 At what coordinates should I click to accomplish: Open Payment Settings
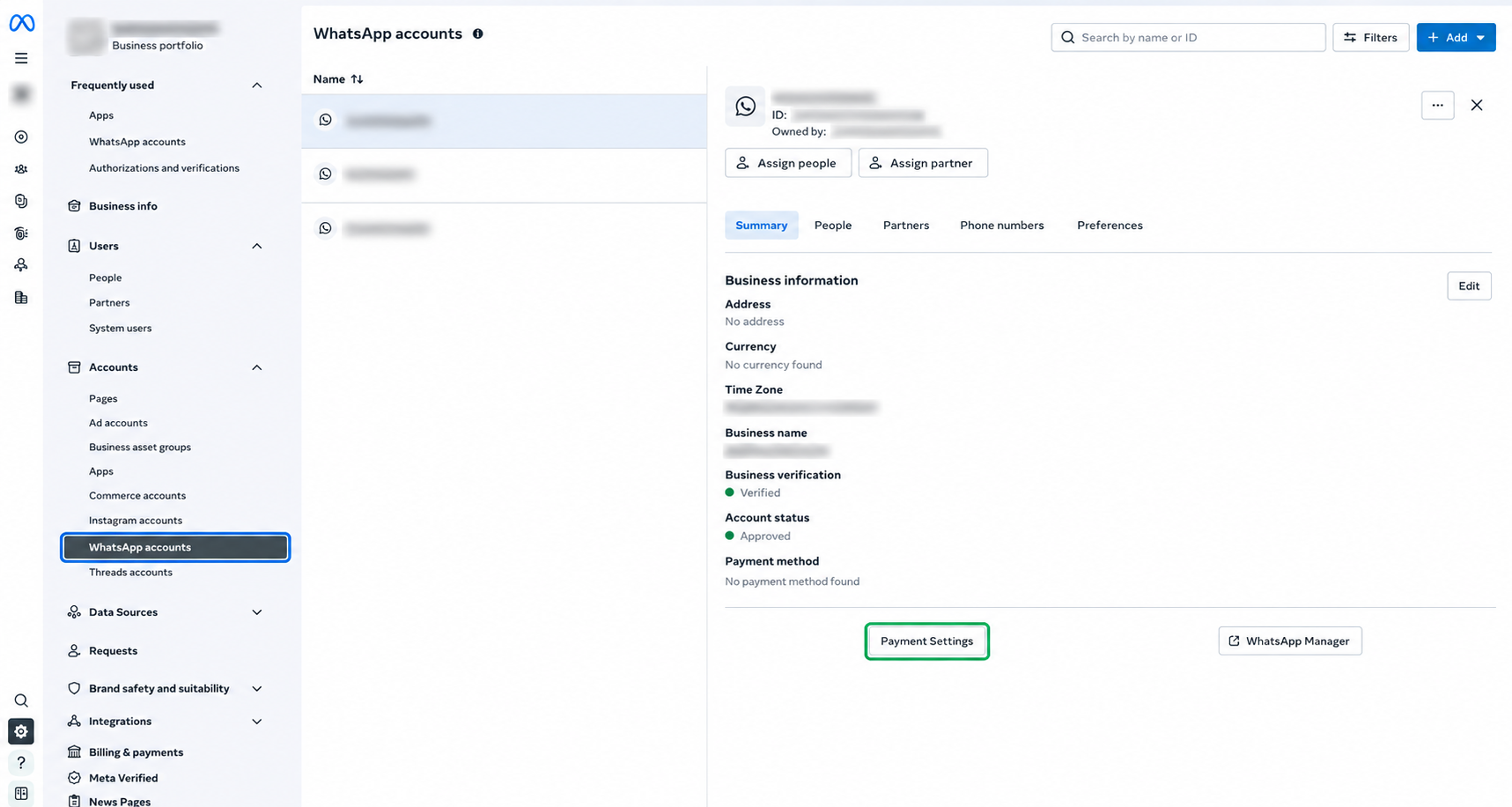pyautogui.click(x=926, y=641)
